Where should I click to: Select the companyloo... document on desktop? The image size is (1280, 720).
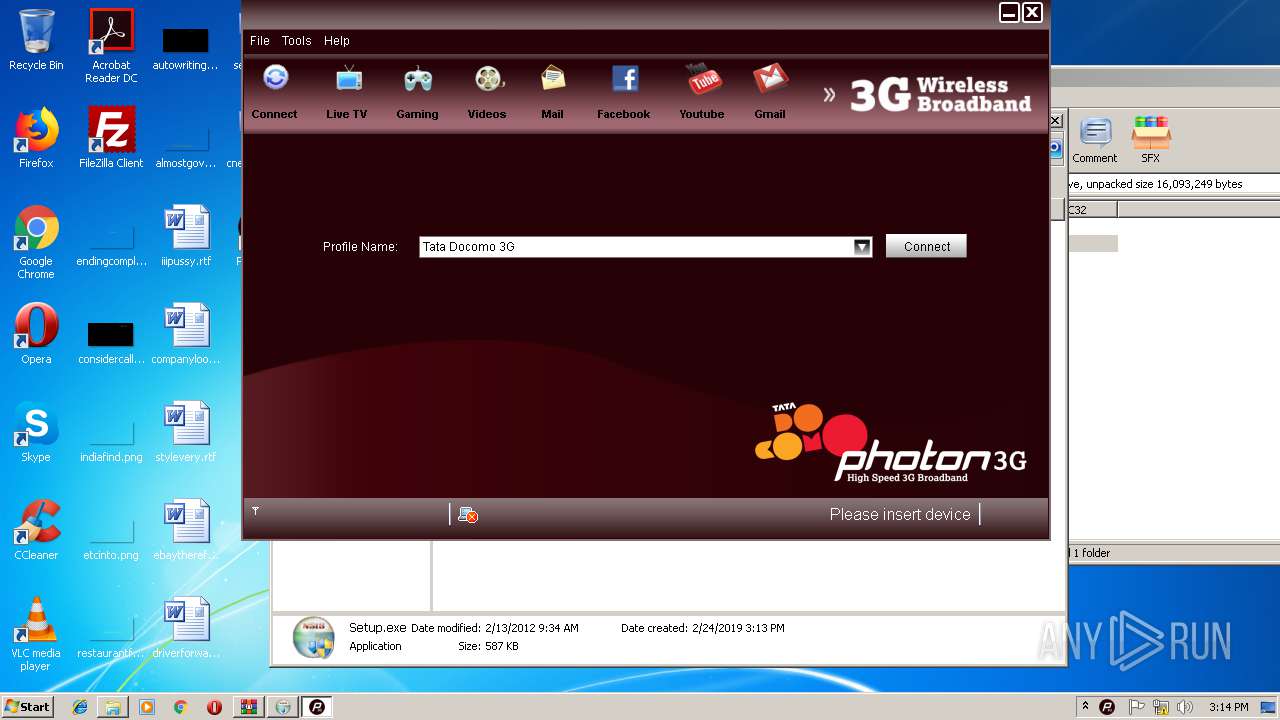(186, 334)
